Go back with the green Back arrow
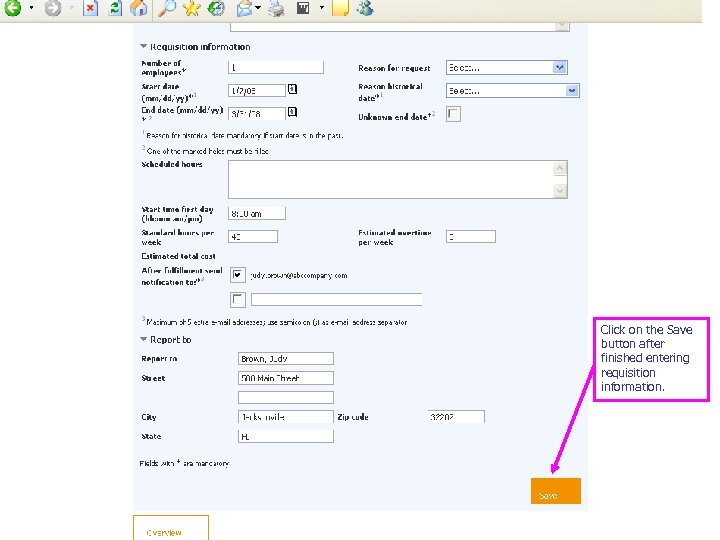The image size is (720, 540). click(12, 7)
